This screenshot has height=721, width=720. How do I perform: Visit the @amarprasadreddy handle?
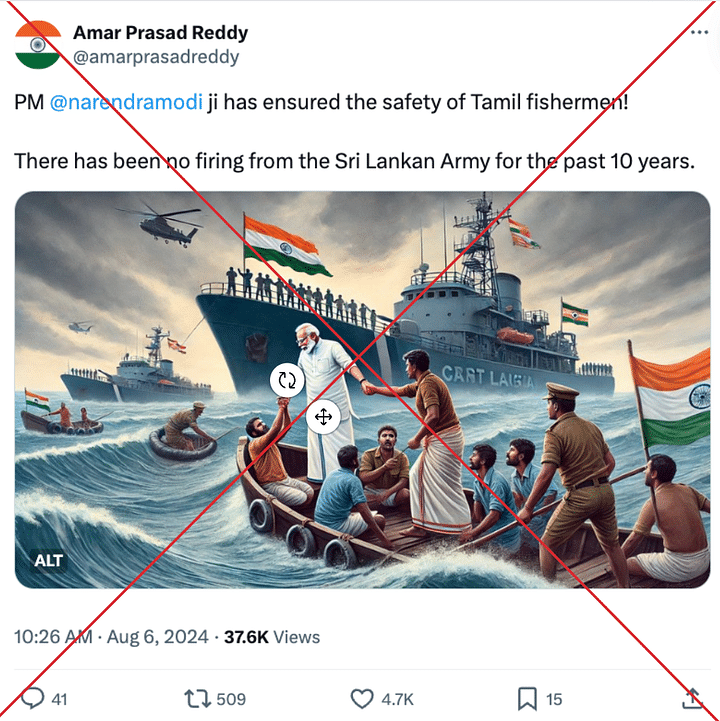156,57
